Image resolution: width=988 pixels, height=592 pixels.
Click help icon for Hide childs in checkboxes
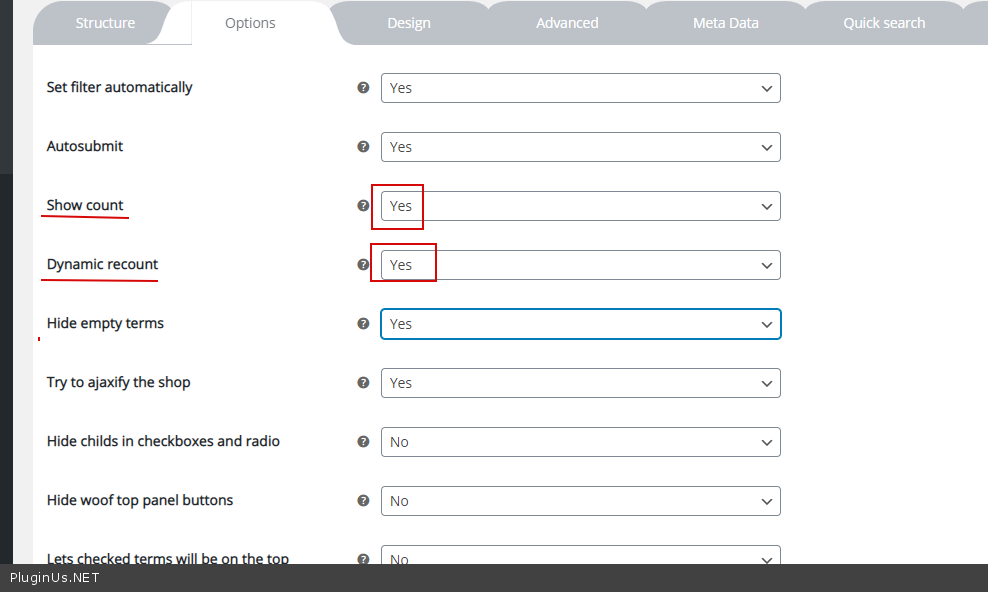(364, 442)
